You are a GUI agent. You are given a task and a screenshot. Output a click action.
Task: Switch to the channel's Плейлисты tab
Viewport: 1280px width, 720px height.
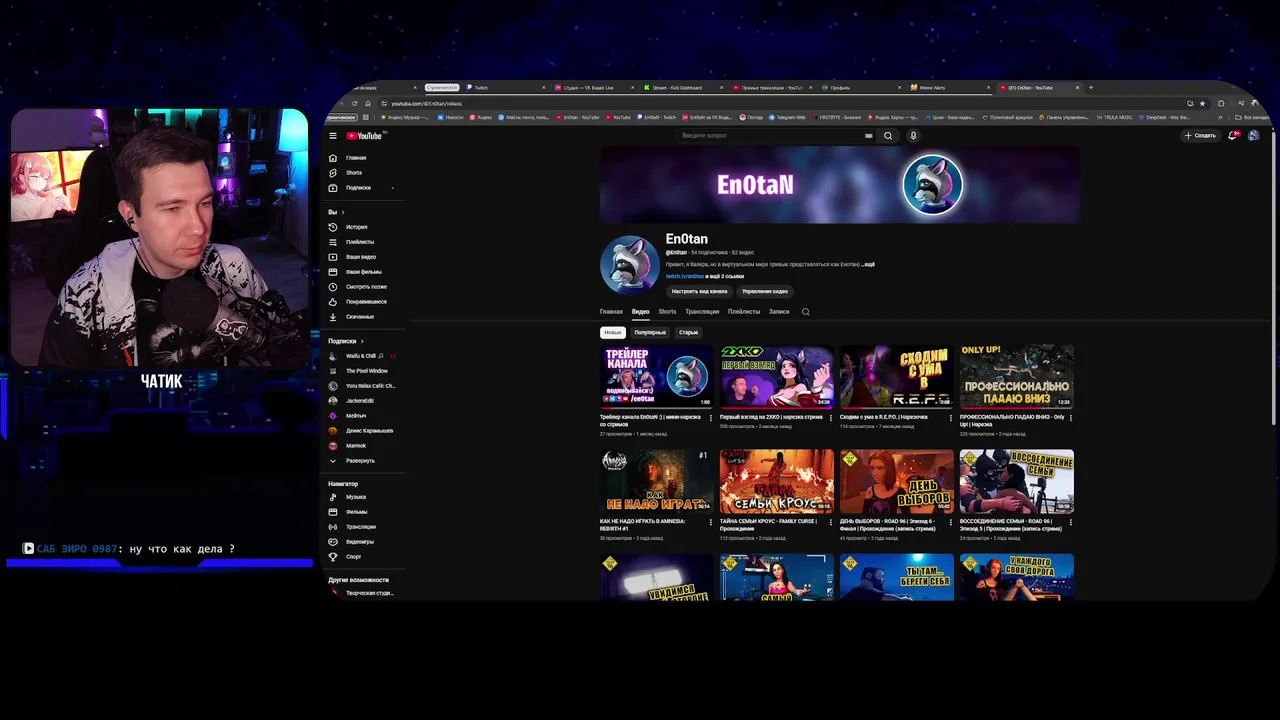point(744,312)
